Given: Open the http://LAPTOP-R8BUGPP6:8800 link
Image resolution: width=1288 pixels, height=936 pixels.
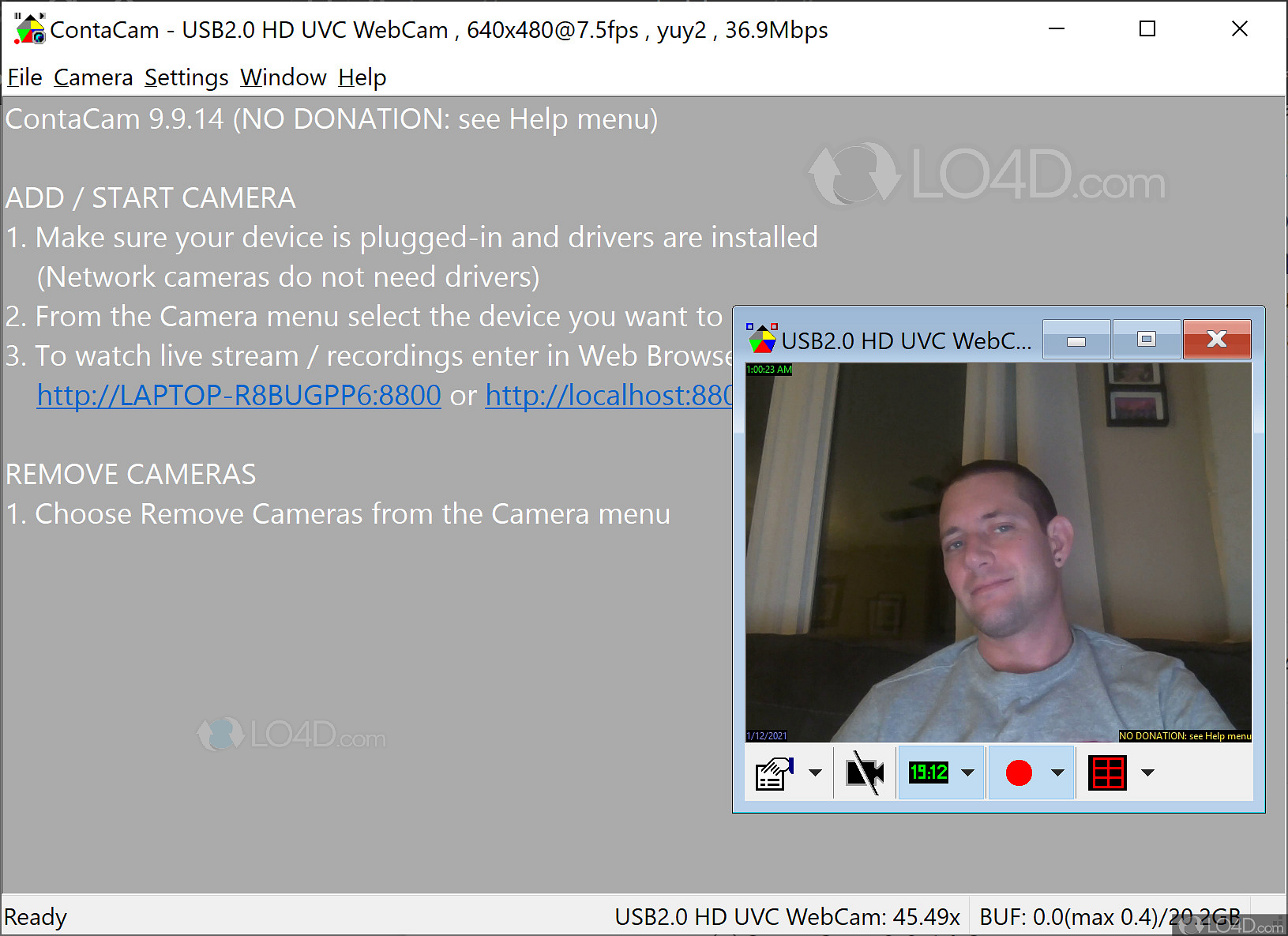Looking at the screenshot, I should [x=238, y=395].
